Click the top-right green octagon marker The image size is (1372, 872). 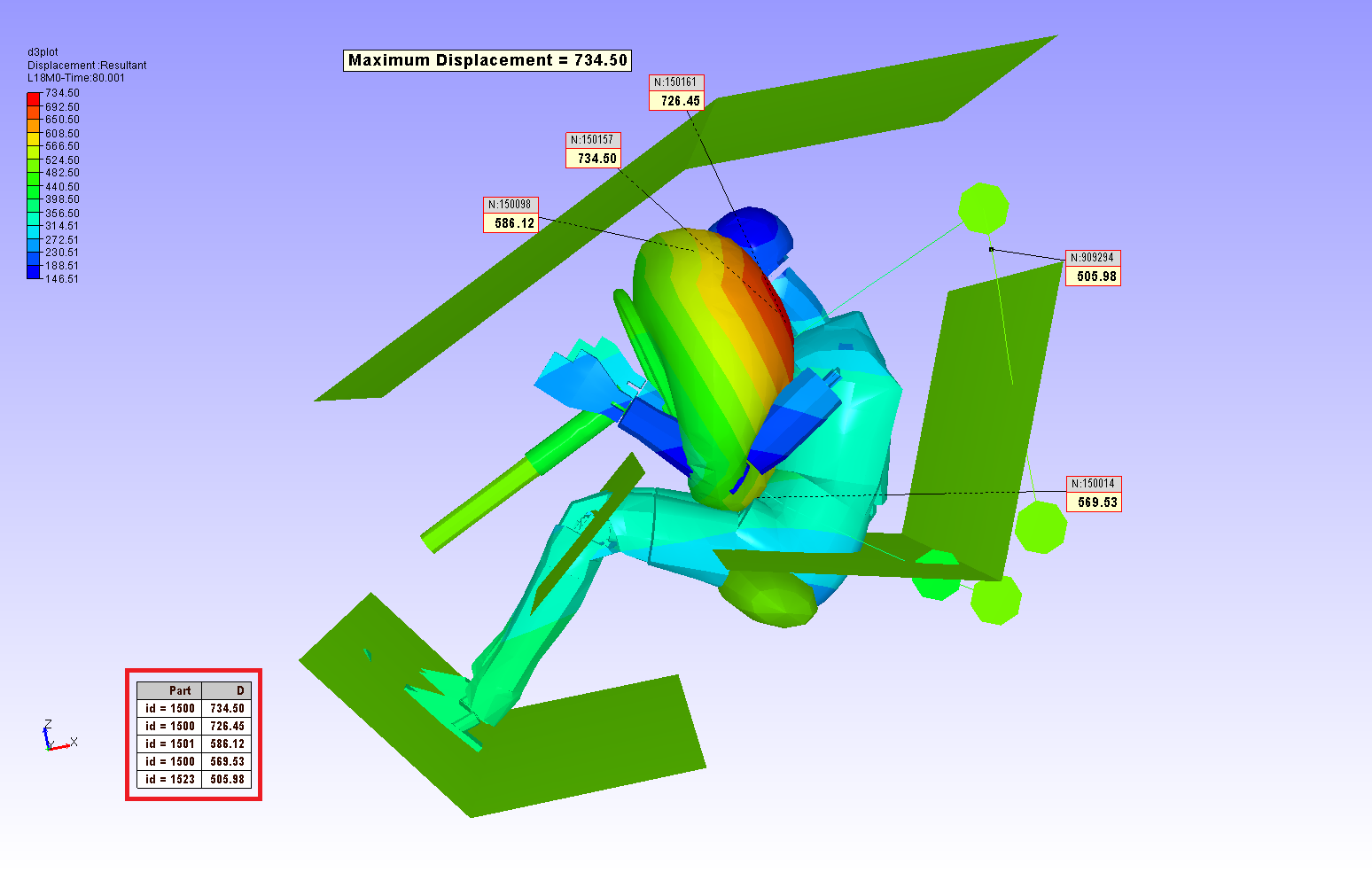(983, 208)
